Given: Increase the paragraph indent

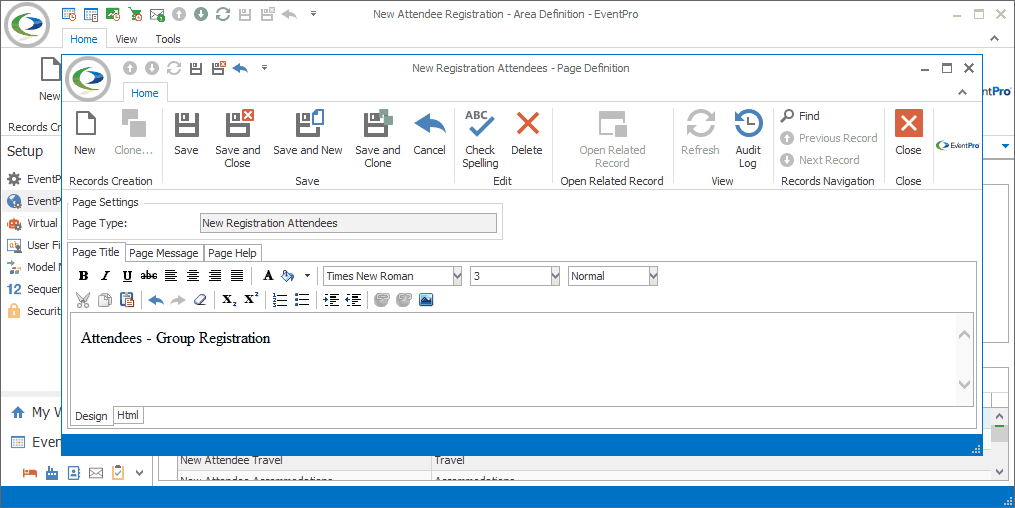Looking at the screenshot, I should pyautogui.click(x=331, y=300).
